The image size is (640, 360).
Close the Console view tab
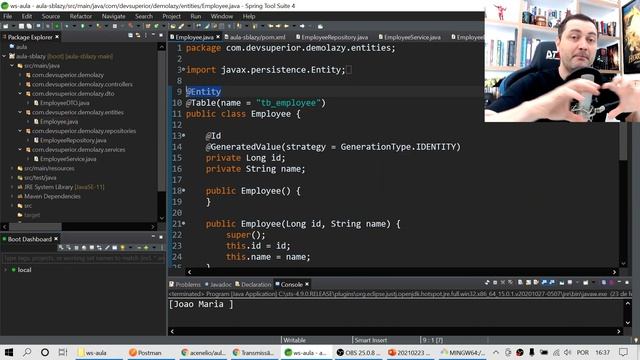307,284
